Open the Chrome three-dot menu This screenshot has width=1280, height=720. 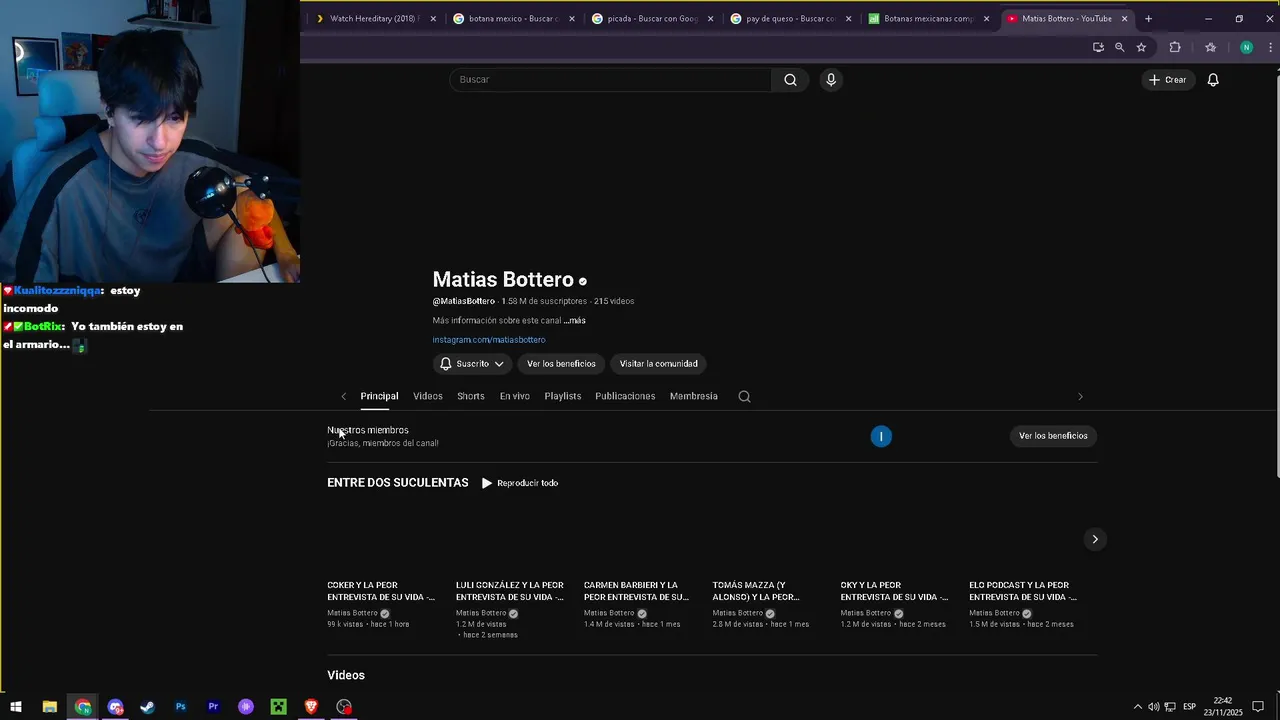pyautogui.click(x=1270, y=47)
